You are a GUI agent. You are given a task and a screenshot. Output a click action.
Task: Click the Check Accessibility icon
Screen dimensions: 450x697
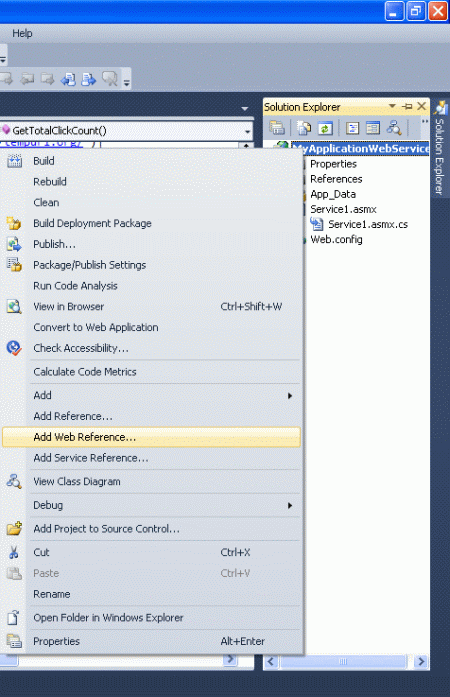14,348
